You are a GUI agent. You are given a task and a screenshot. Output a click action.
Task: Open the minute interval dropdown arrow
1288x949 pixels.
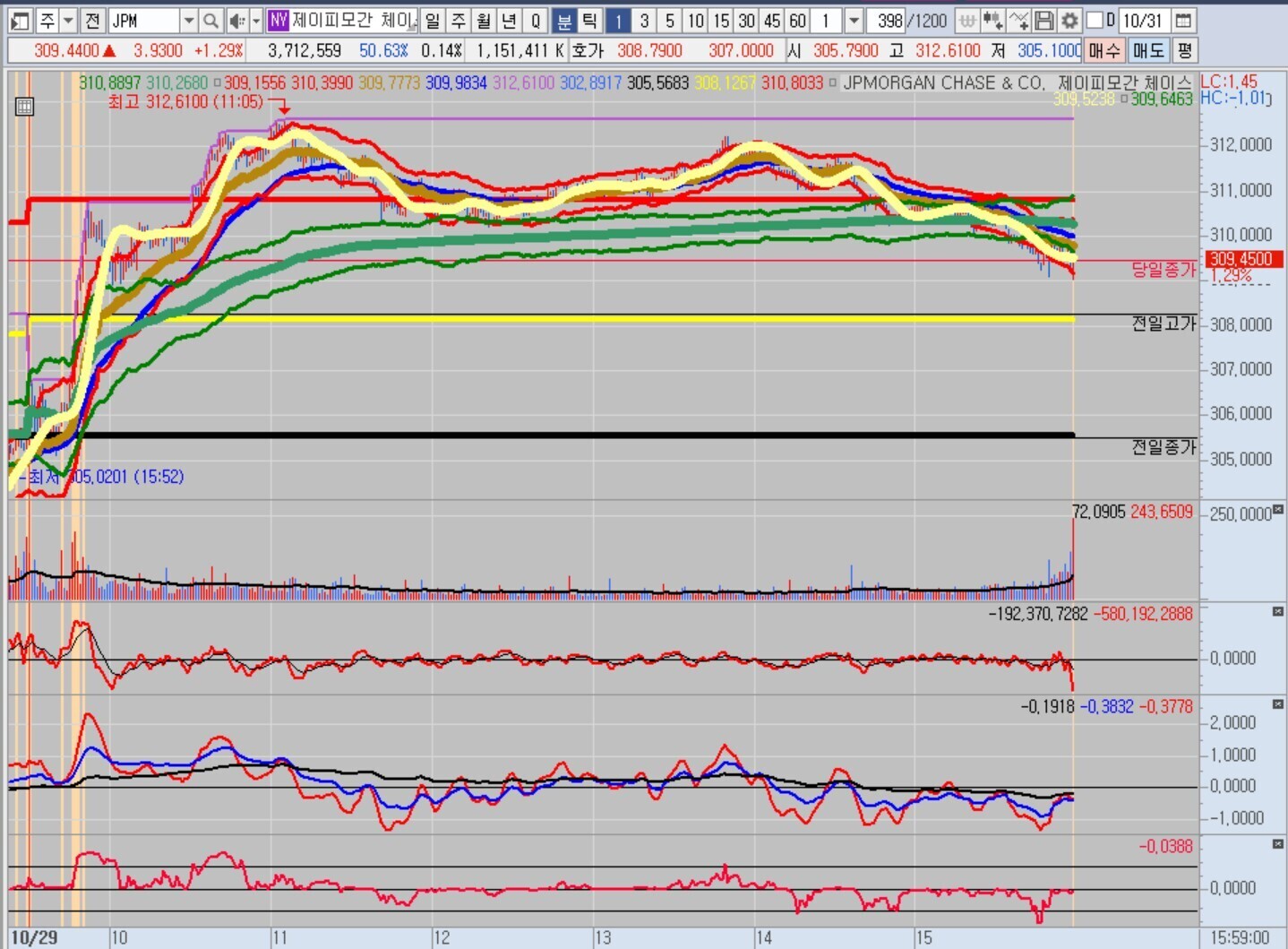click(x=854, y=21)
